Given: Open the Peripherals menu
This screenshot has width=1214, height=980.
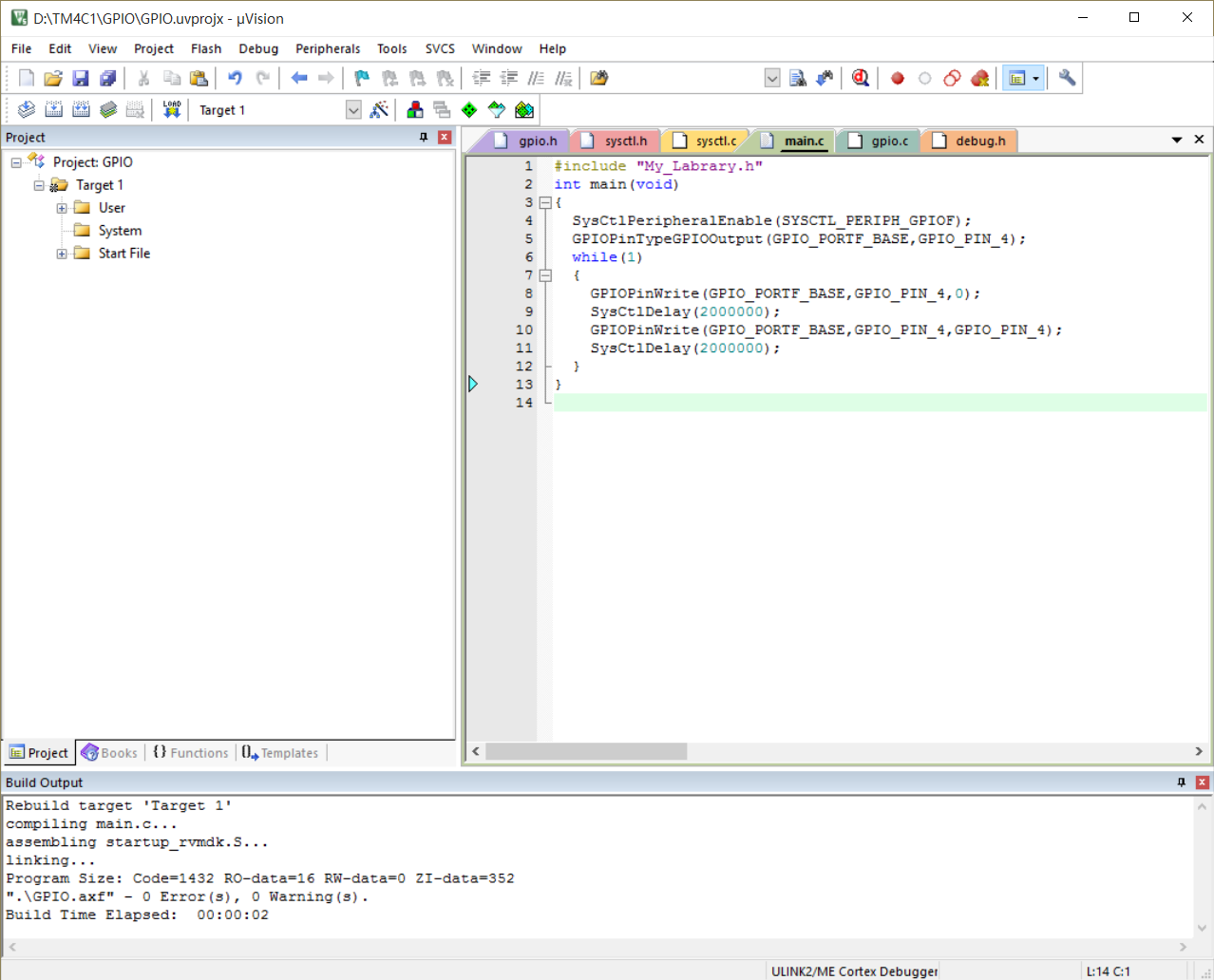Looking at the screenshot, I should click(x=328, y=48).
